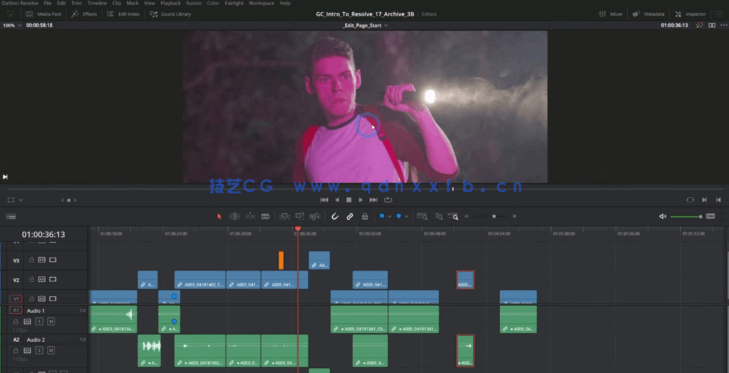This screenshot has height=373, width=729.
Task: Mute the Audio 2 track
Action: 51,350
